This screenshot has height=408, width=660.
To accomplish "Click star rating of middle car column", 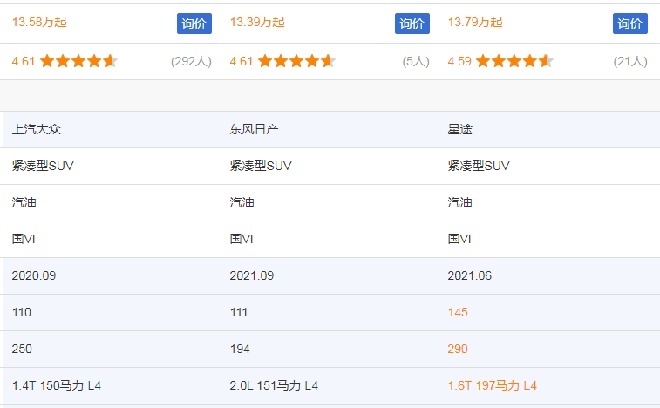I will pos(297,61).
